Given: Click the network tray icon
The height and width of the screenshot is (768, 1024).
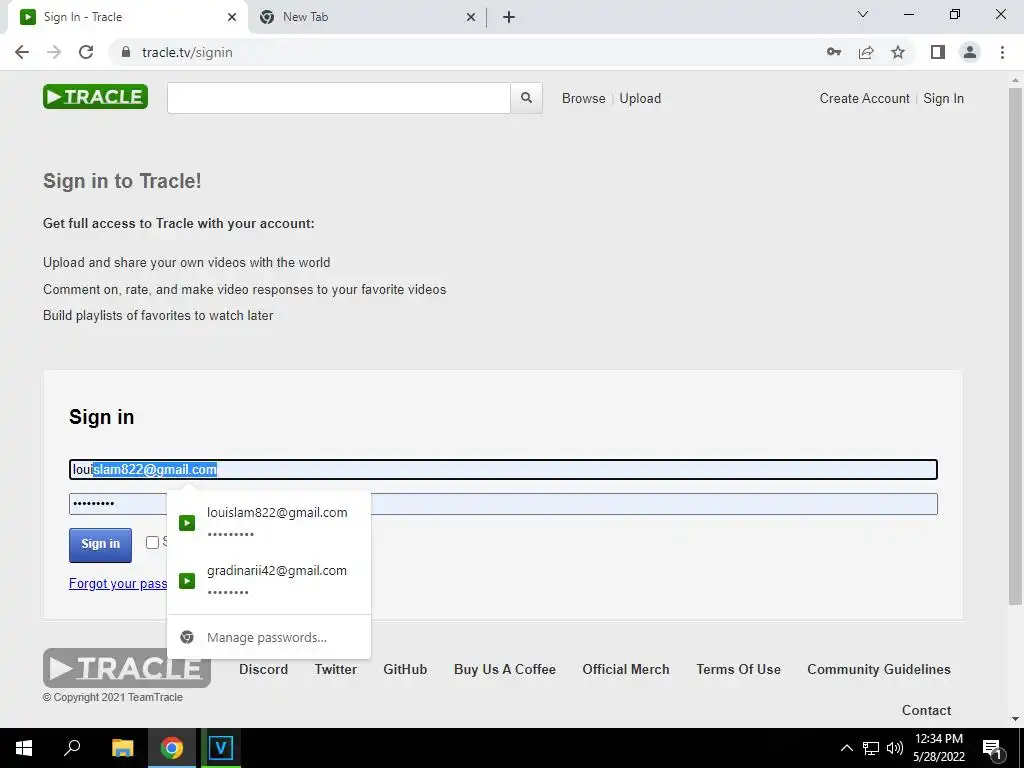Looking at the screenshot, I should pyautogui.click(x=871, y=748).
